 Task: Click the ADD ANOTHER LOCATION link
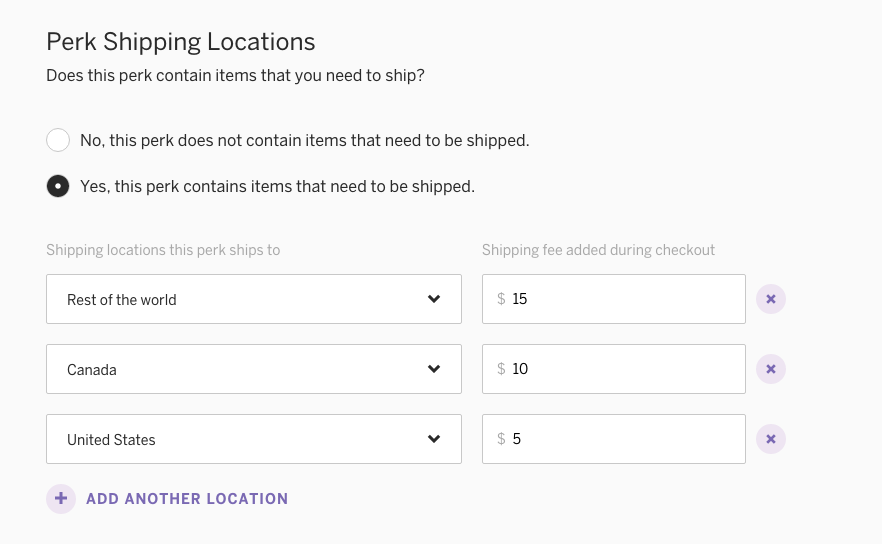187,499
